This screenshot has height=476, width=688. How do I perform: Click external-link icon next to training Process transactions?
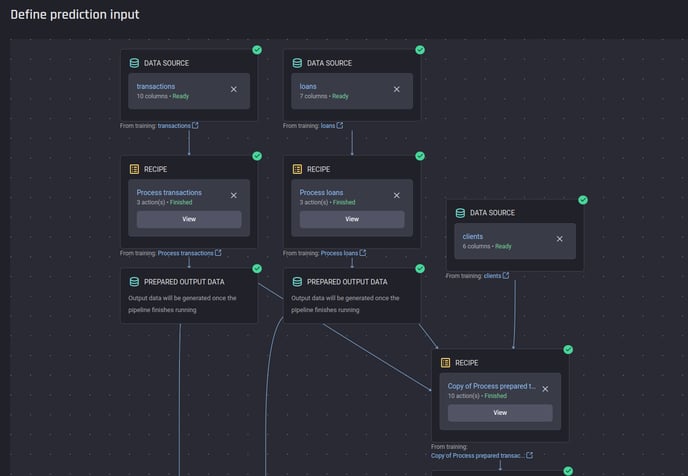(218, 253)
